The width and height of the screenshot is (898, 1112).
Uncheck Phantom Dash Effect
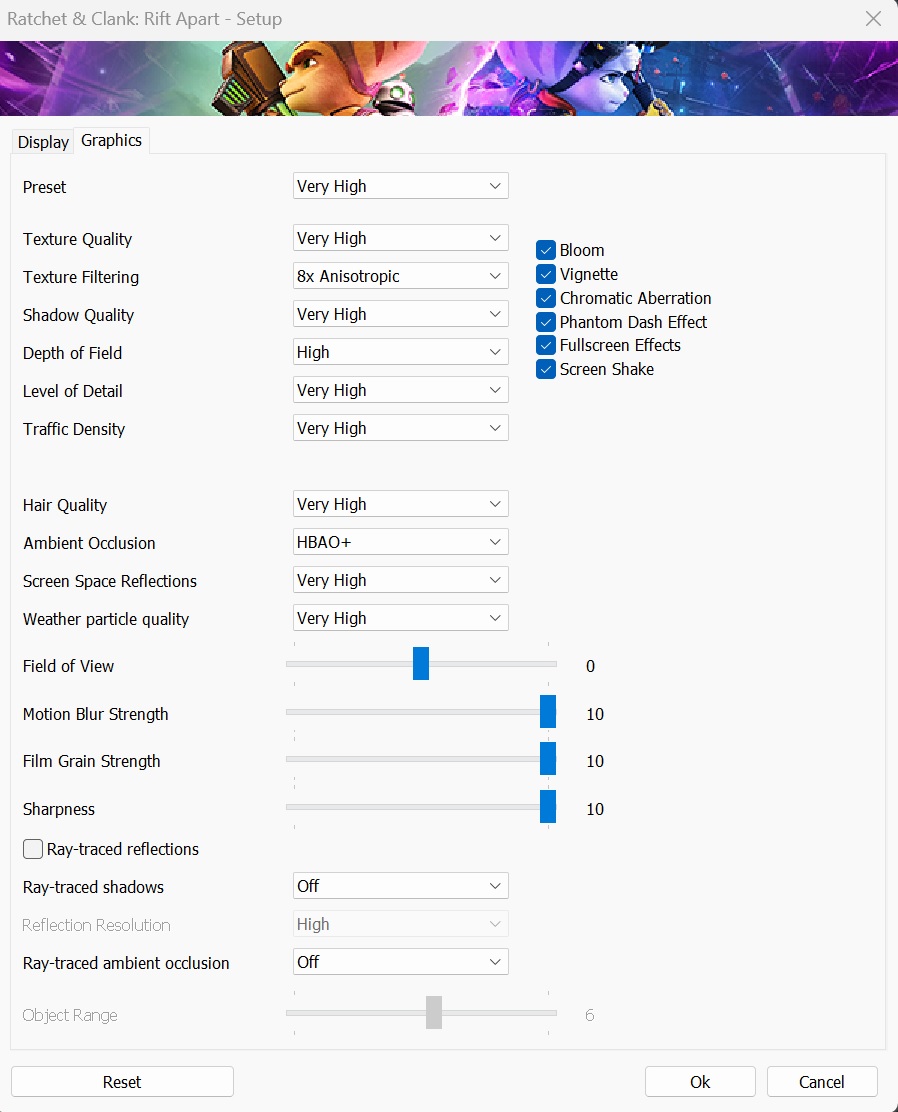pyautogui.click(x=545, y=322)
